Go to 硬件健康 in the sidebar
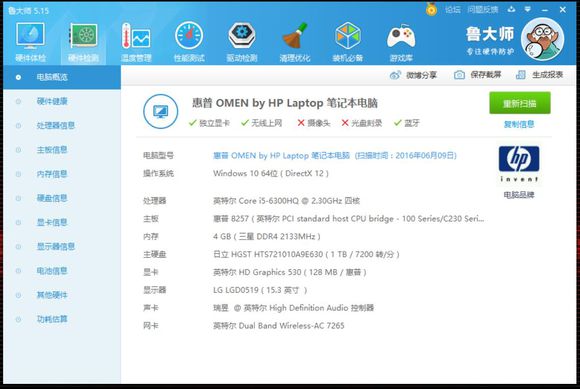The width and height of the screenshot is (580, 389). [52, 101]
